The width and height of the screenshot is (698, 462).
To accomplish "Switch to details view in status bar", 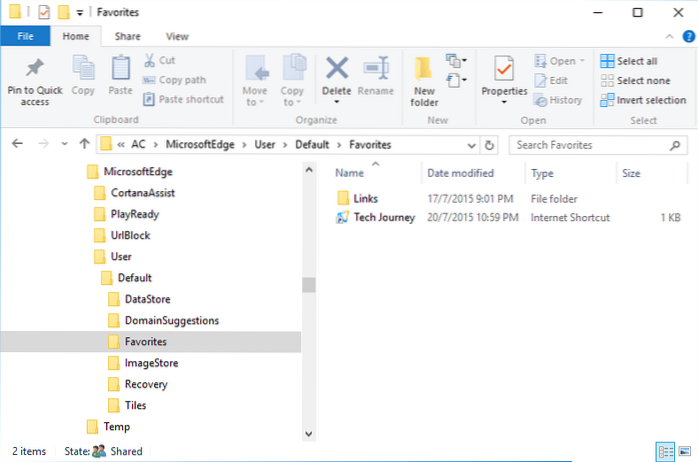I will [665, 451].
